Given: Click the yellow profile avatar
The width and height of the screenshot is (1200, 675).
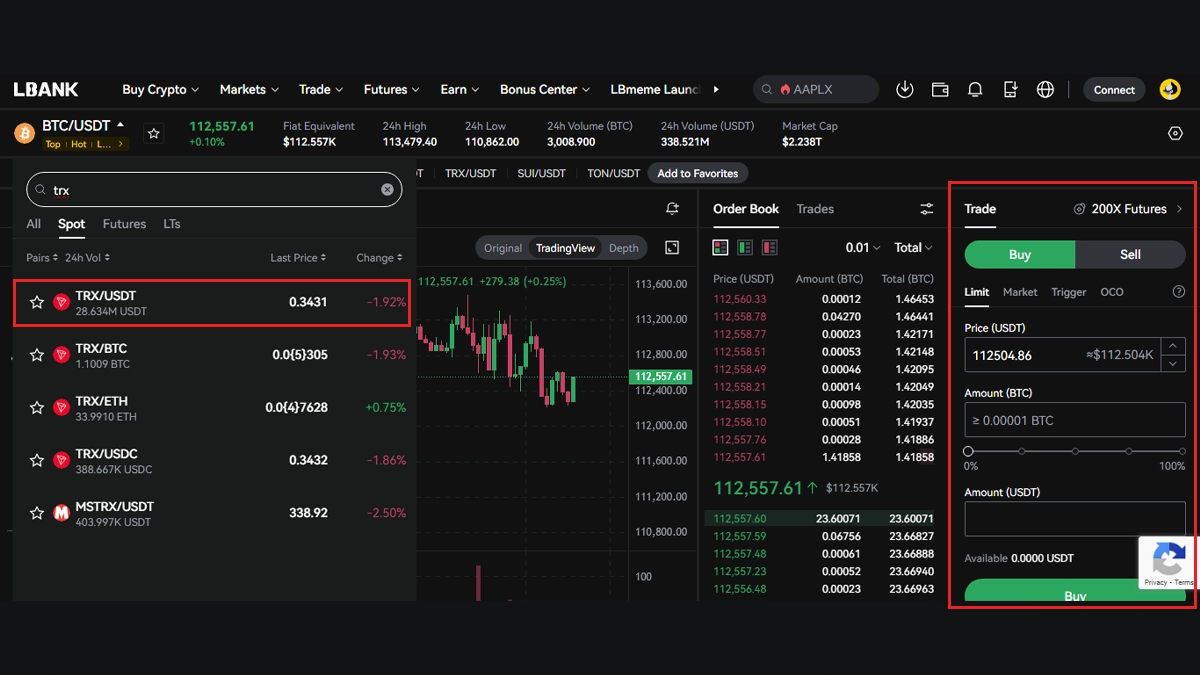Looking at the screenshot, I should pyautogui.click(x=1170, y=89).
